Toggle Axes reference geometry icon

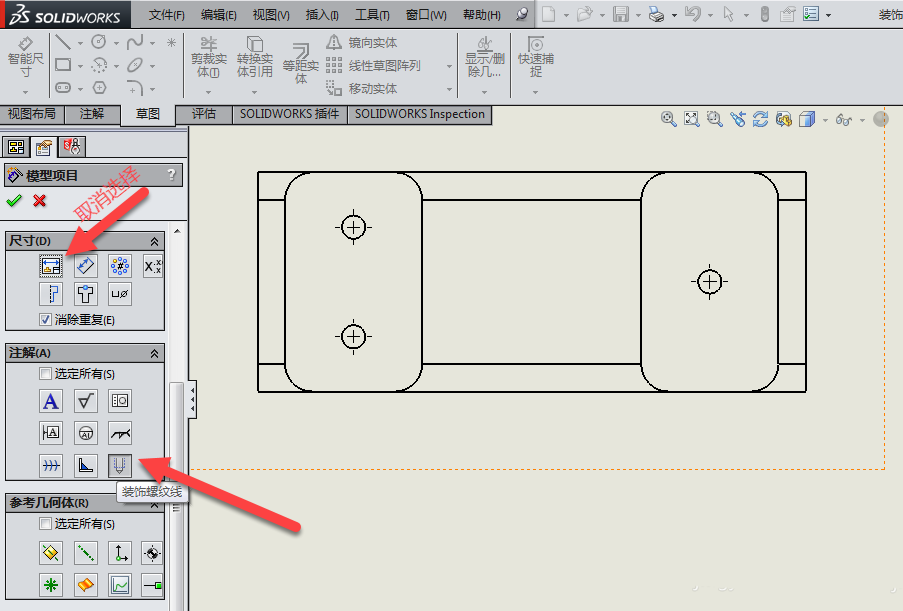85,553
